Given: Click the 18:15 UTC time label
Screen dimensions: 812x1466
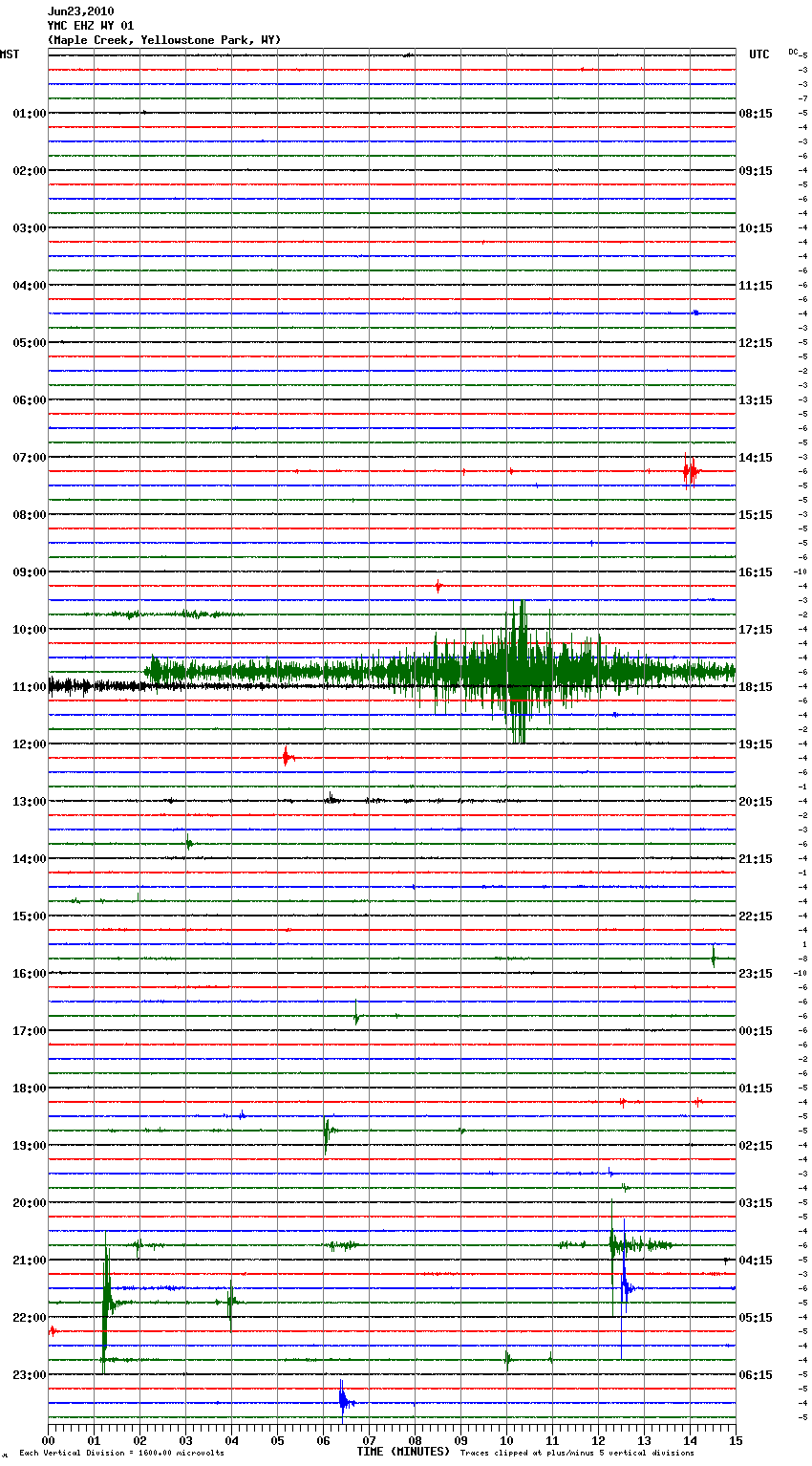Looking at the screenshot, I should [756, 687].
